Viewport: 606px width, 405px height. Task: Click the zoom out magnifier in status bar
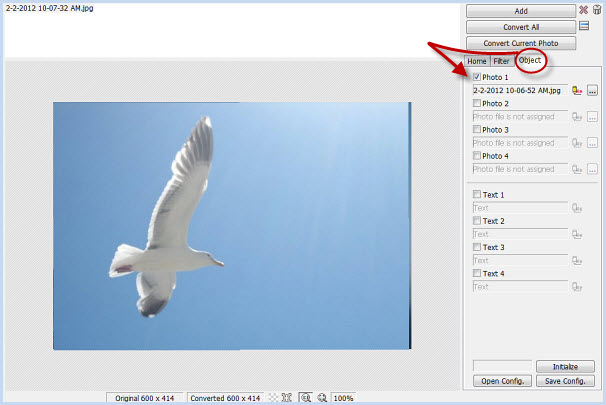(x=321, y=397)
